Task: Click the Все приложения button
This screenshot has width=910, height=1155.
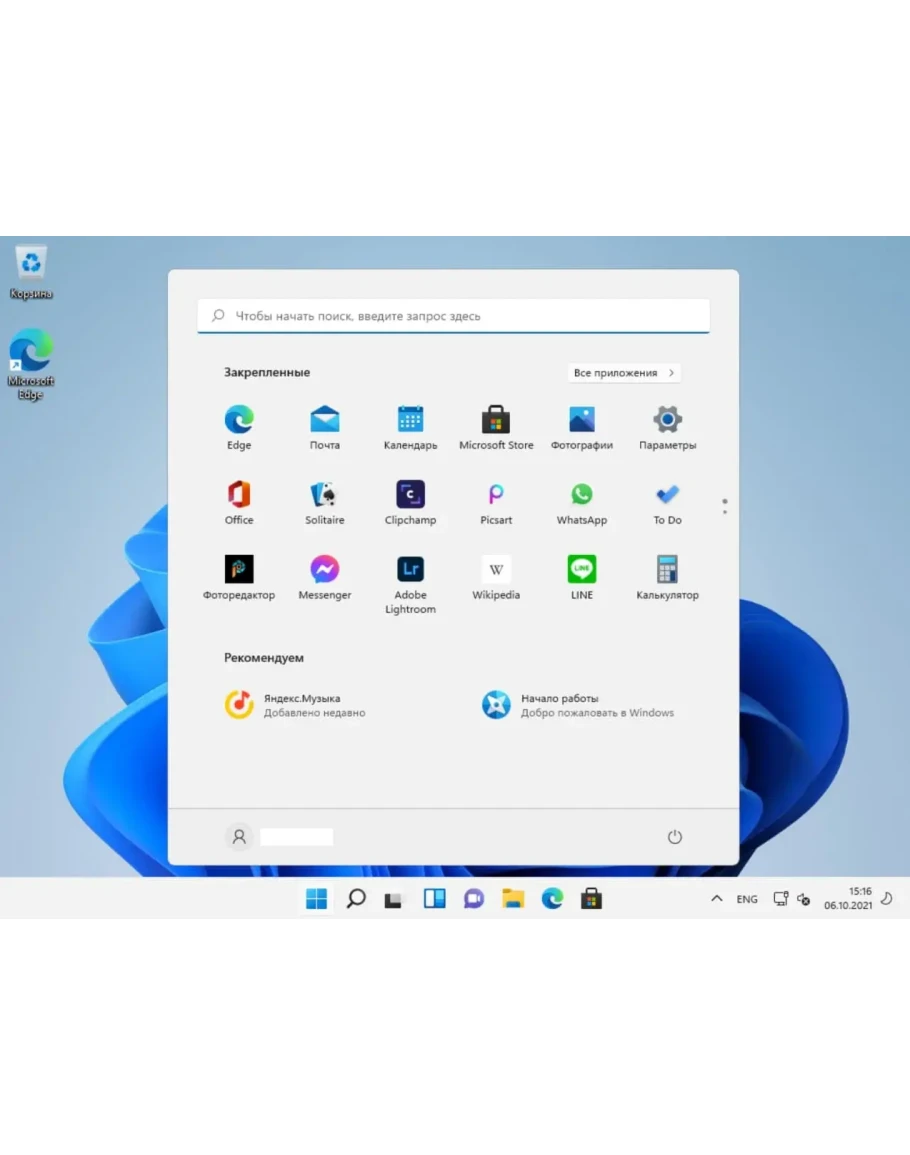Action: tap(624, 373)
